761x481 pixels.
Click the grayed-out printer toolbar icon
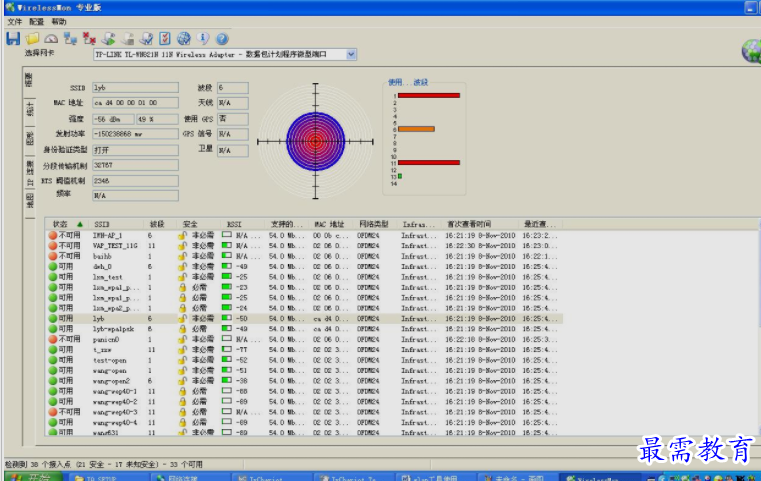click(x=128, y=38)
